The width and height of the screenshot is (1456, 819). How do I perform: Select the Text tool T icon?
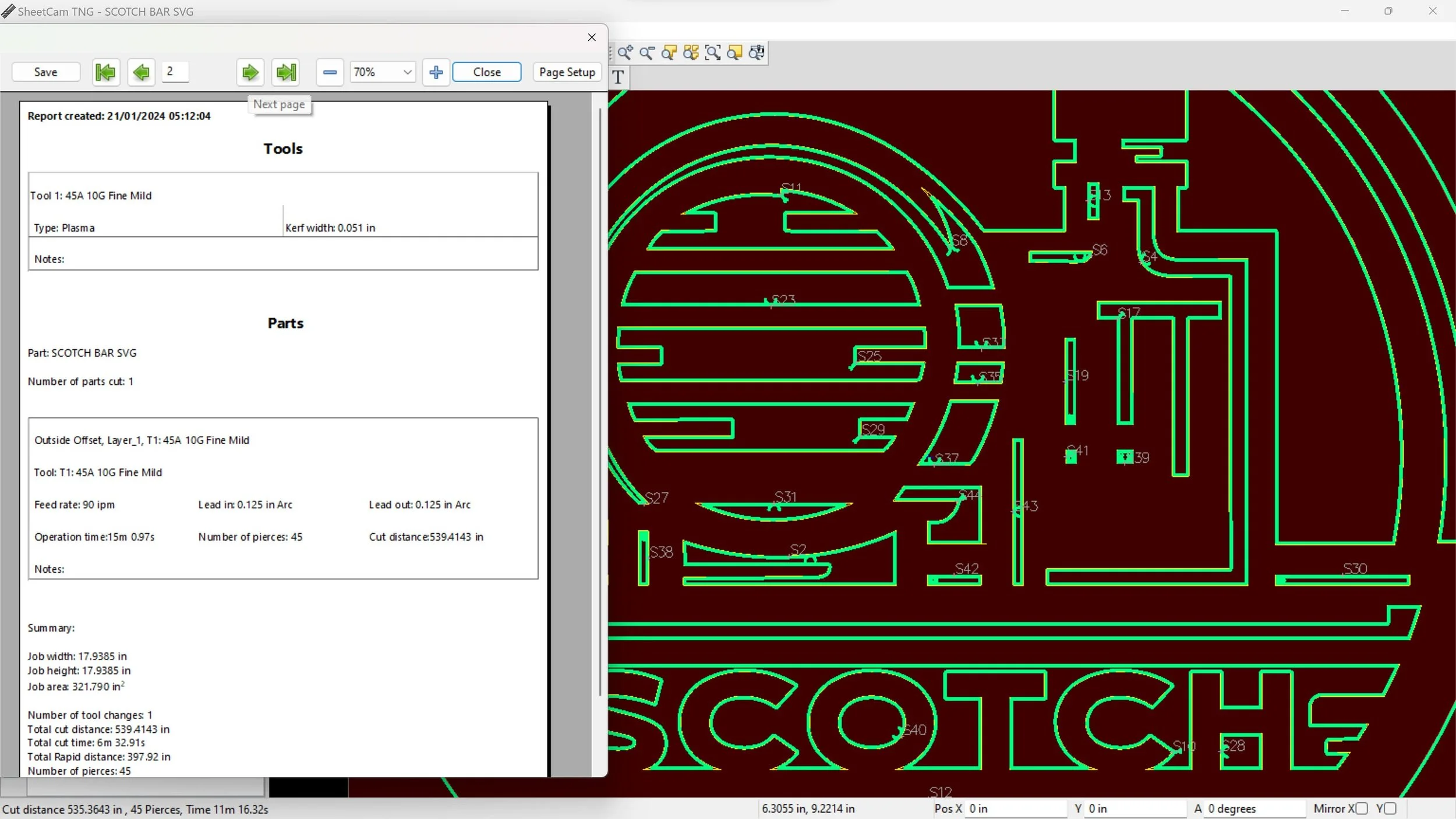tap(618, 77)
